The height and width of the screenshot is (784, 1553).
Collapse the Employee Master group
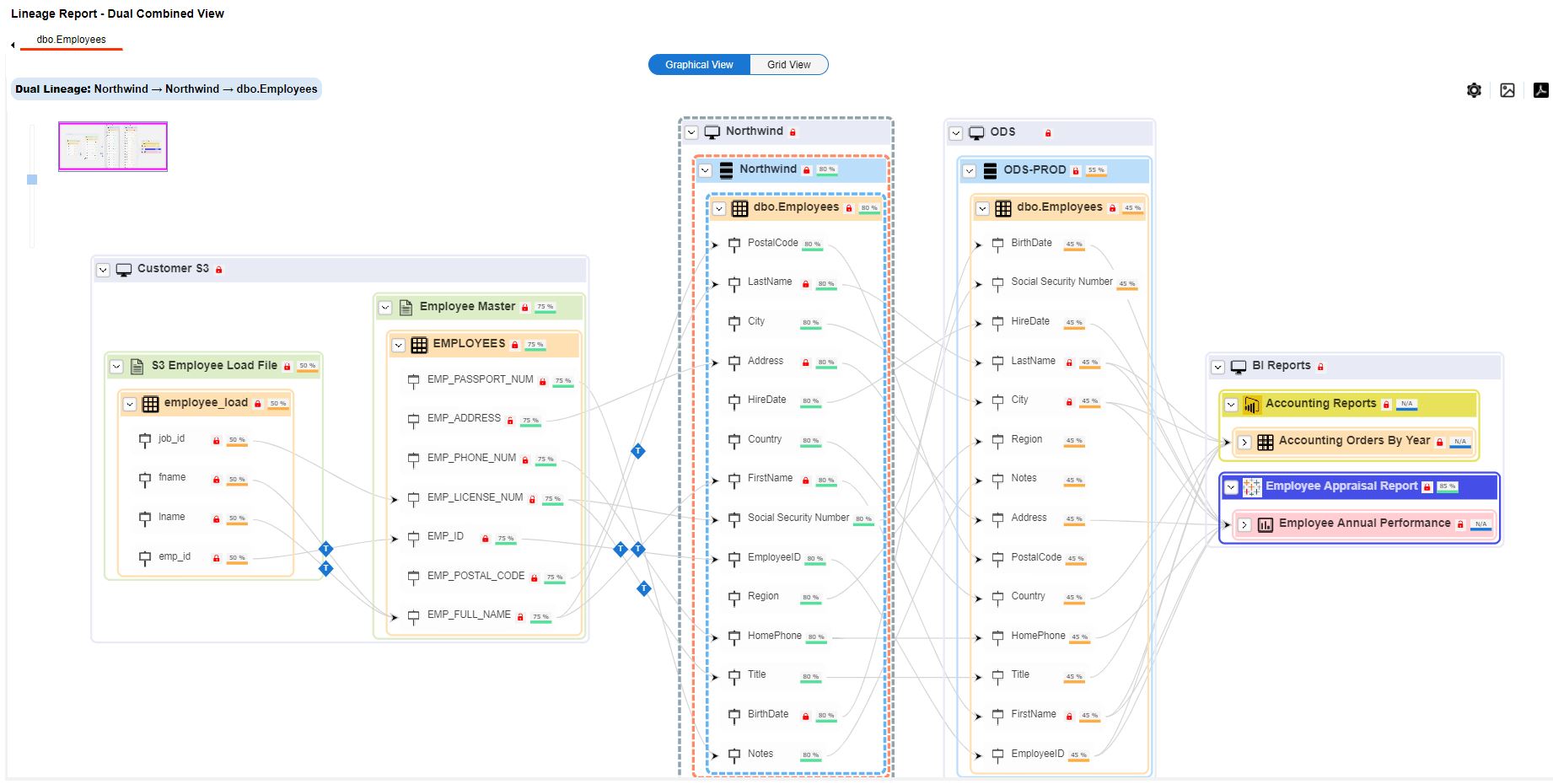(387, 307)
